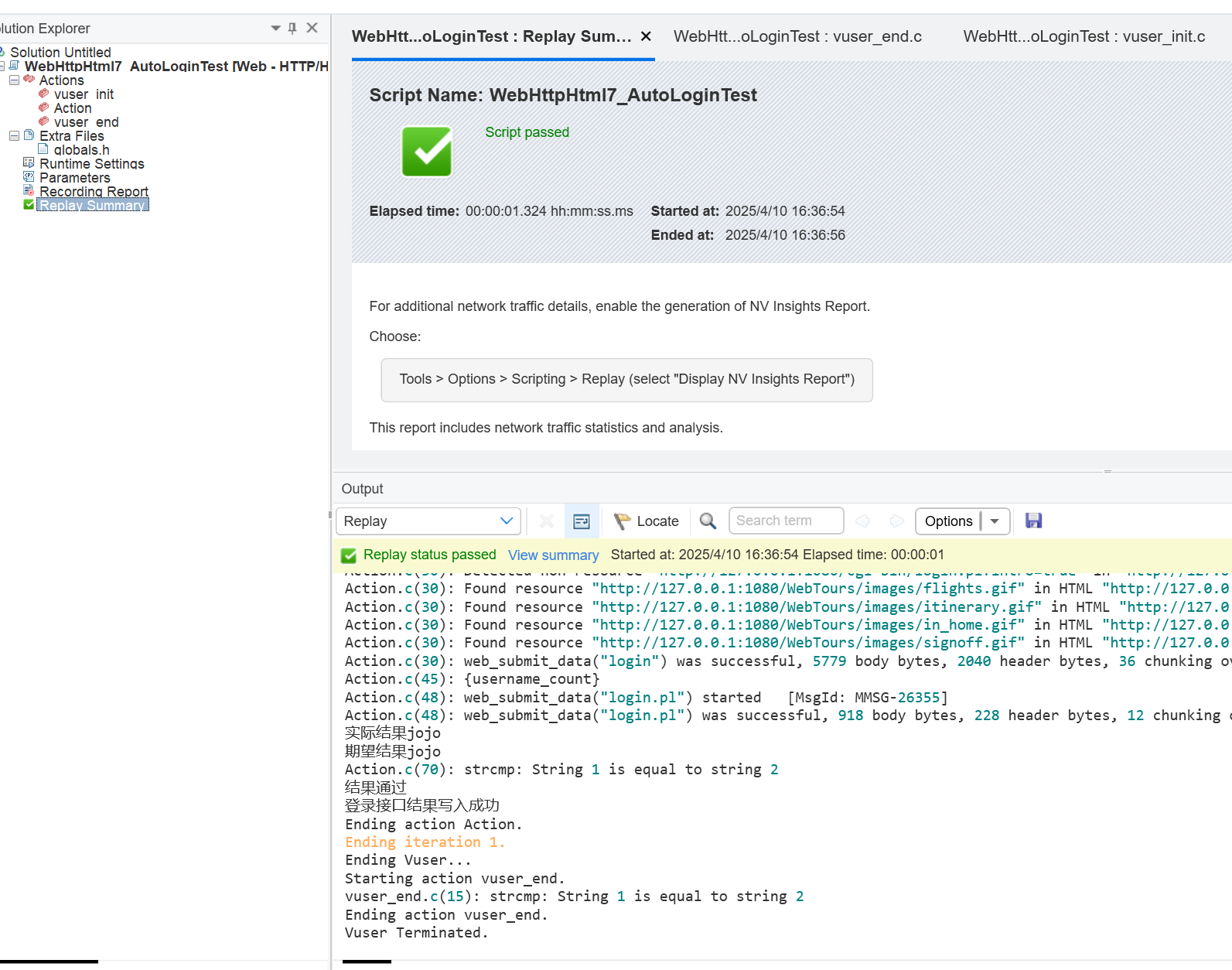
Task: Click the Actions folder icon
Action: [x=29, y=79]
